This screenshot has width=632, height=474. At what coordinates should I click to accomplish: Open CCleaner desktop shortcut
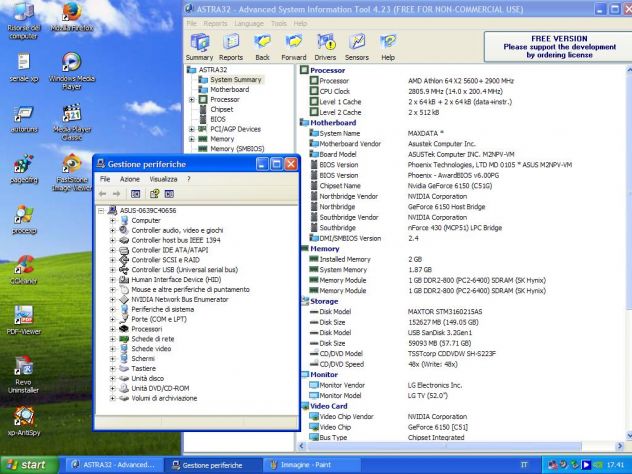click(x=24, y=270)
